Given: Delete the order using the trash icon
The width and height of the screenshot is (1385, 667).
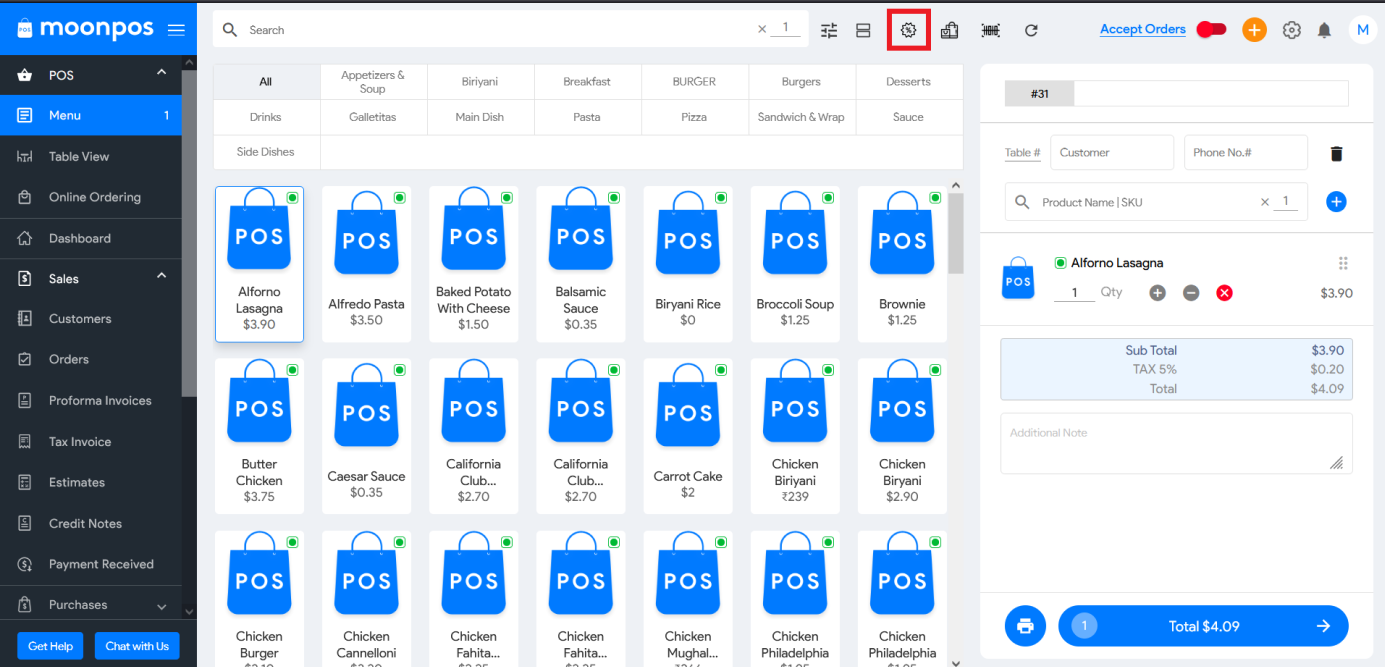Looking at the screenshot, I should click(1336, 153).
